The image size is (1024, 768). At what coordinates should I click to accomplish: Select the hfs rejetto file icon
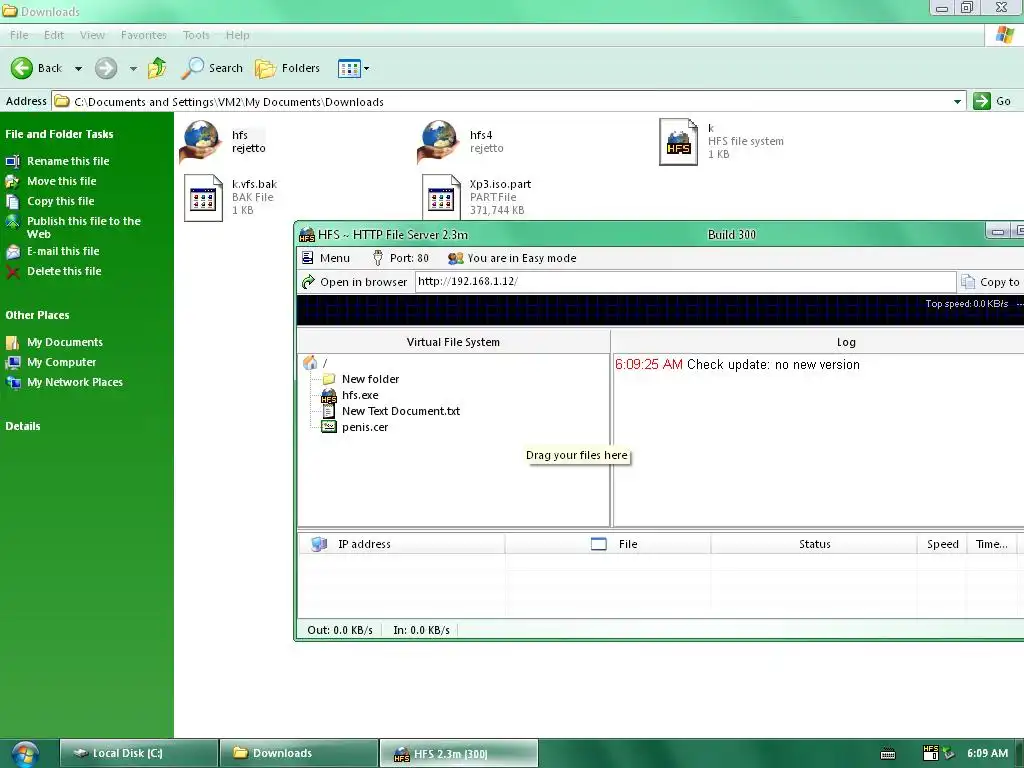pos(201,141)
